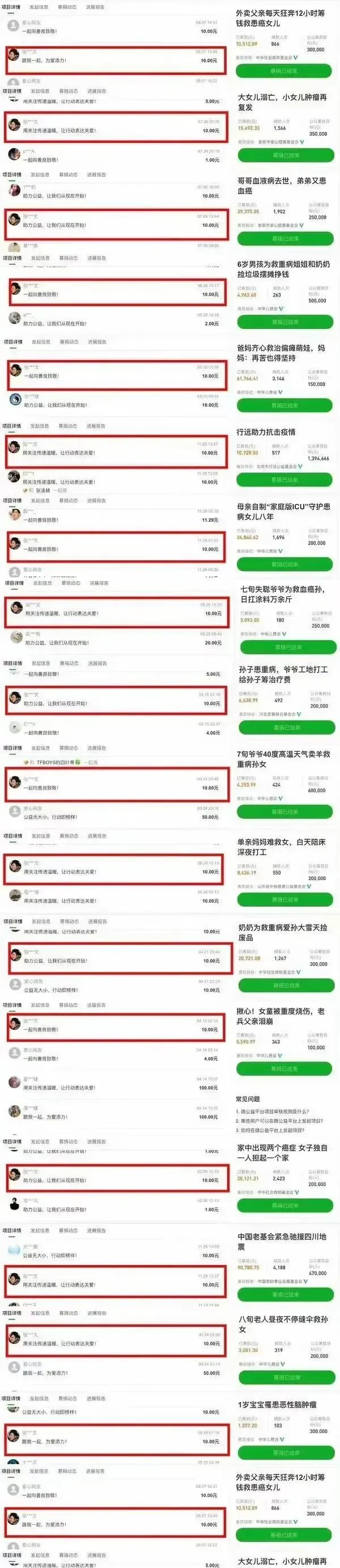Screen dimensions: 340x1568
Task: Open project title 单亲妈妈难救女,白天陪床深夜打工
Action: pyautogui.click(x=281, y=847)
